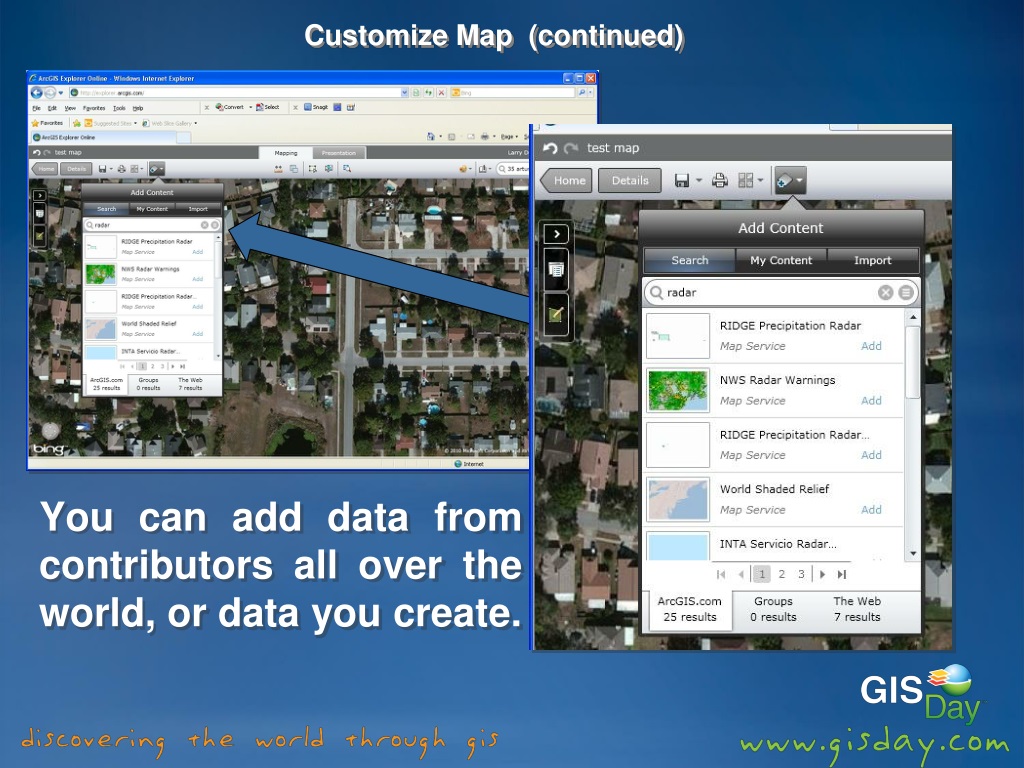Expand the side panel chevron in the enlarged map

(x=556, y=234)
